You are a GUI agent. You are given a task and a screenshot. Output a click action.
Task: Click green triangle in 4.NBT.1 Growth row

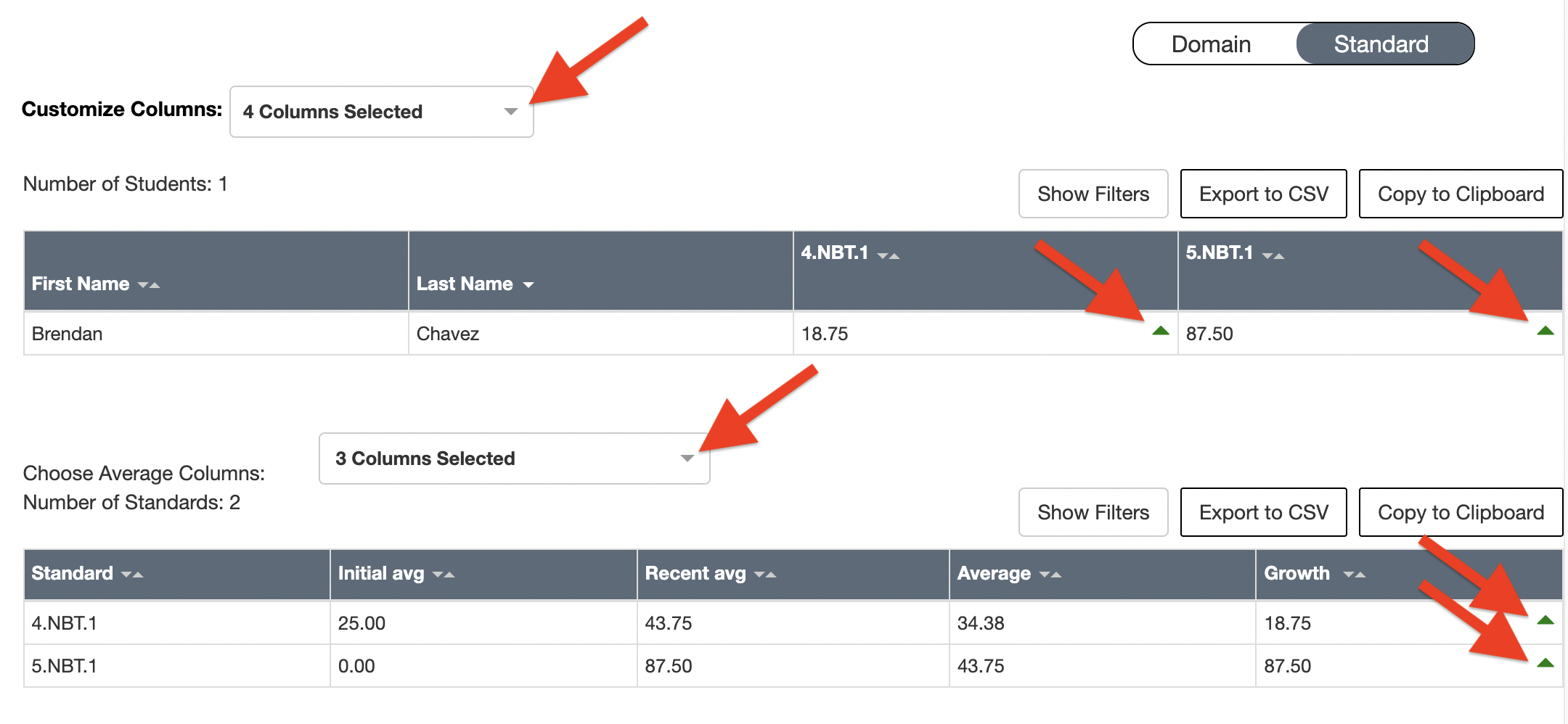tap(1545, 620)
